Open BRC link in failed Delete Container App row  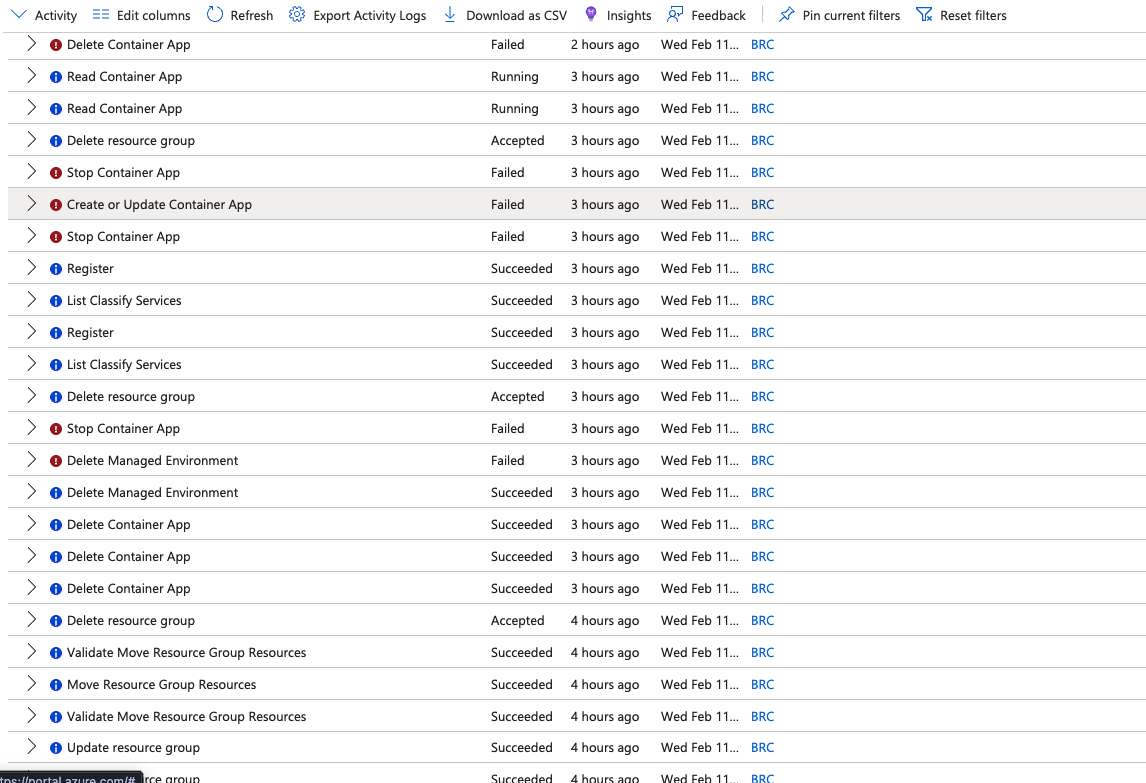tap(762, 45)
